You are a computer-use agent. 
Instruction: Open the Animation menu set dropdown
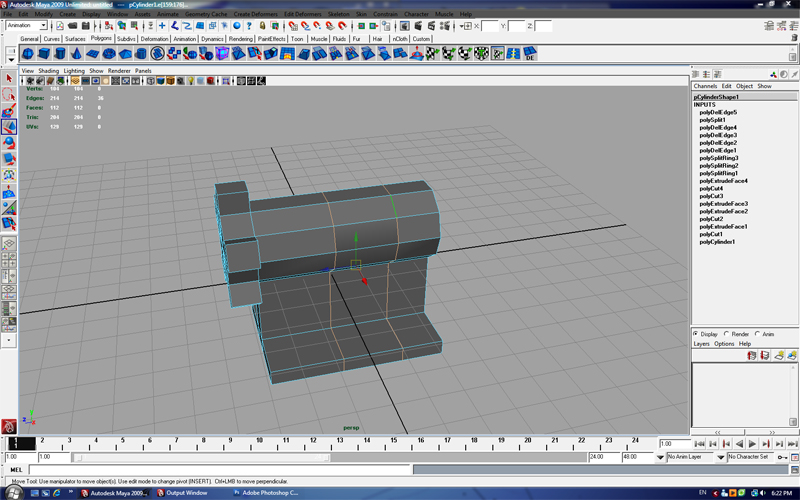[x=27, y=25]
